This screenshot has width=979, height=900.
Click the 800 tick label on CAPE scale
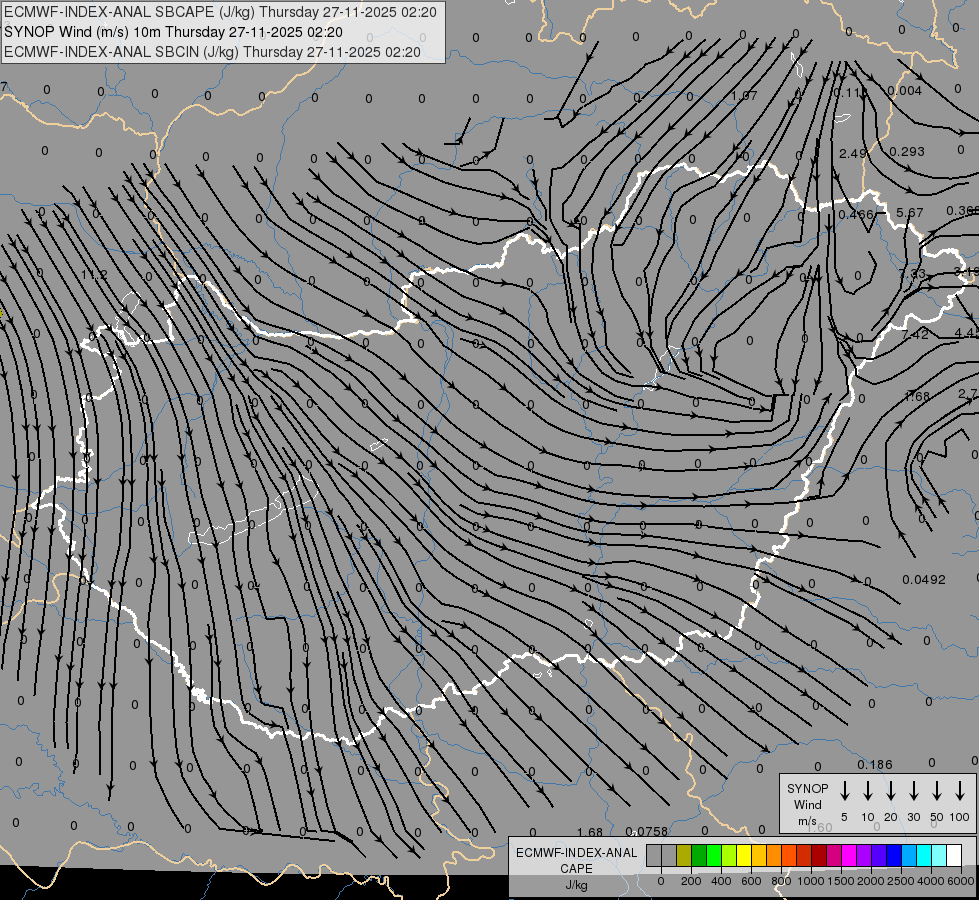pyautogui.click(x=781, y=881)
